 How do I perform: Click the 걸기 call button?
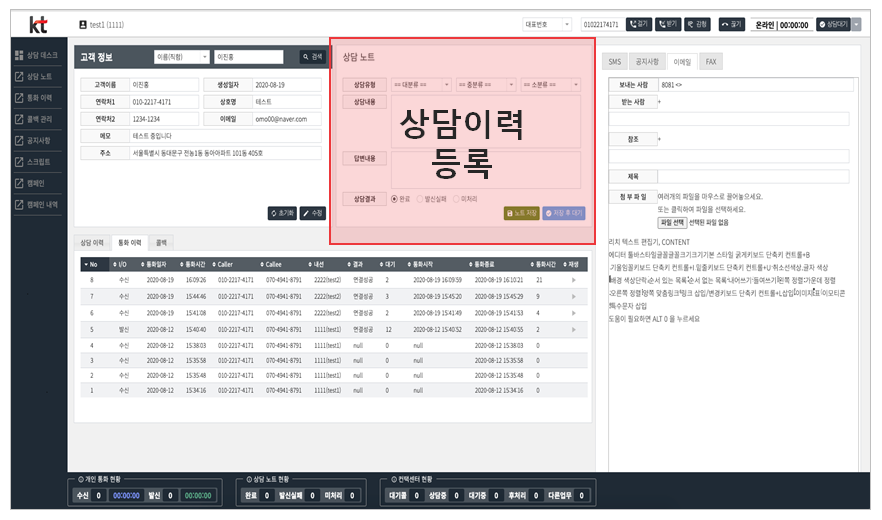pyautogui.click(x=638, y=24)
